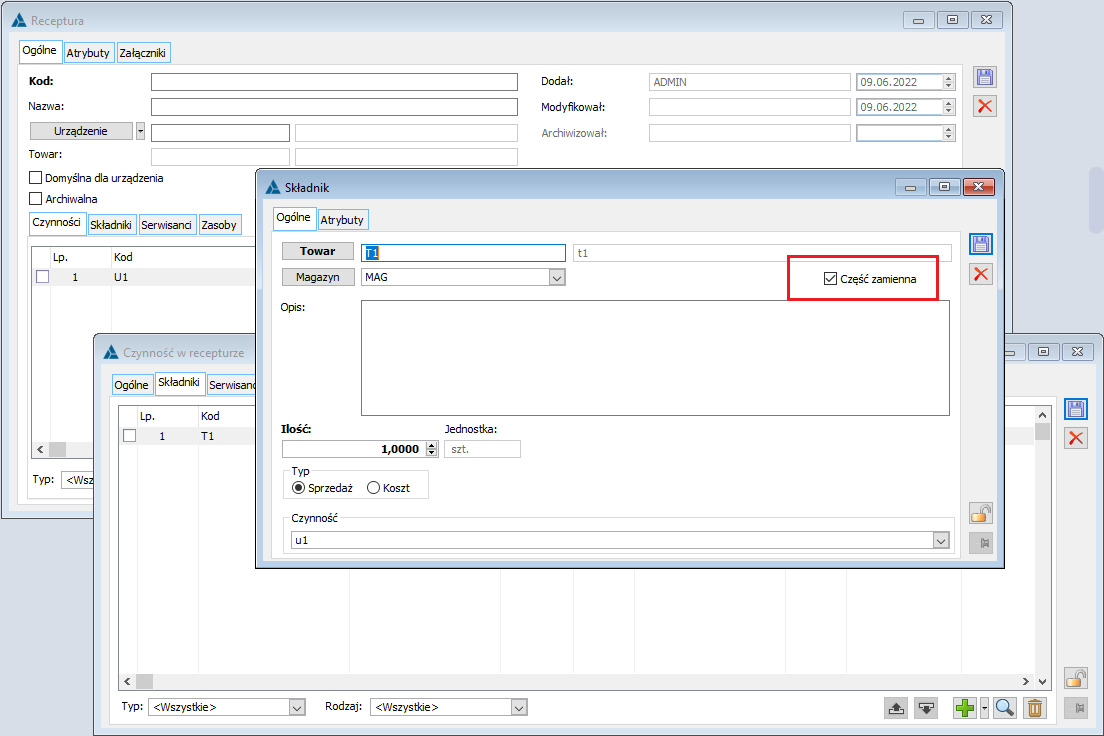Click into the Opis text area
The image size is (1104, 736).
click(x=654, y=357)
